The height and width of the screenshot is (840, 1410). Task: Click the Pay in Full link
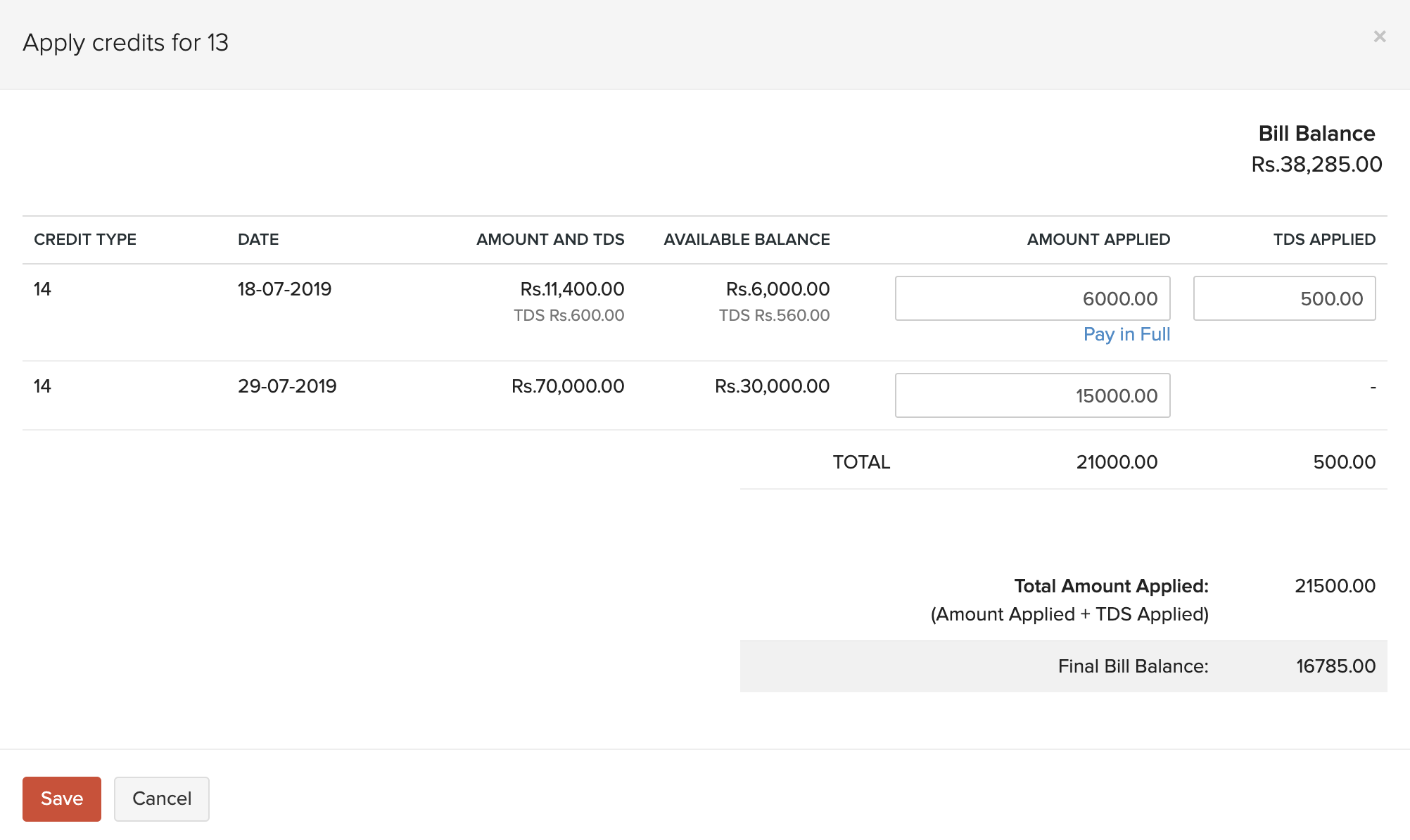(x=1126, y=334)
